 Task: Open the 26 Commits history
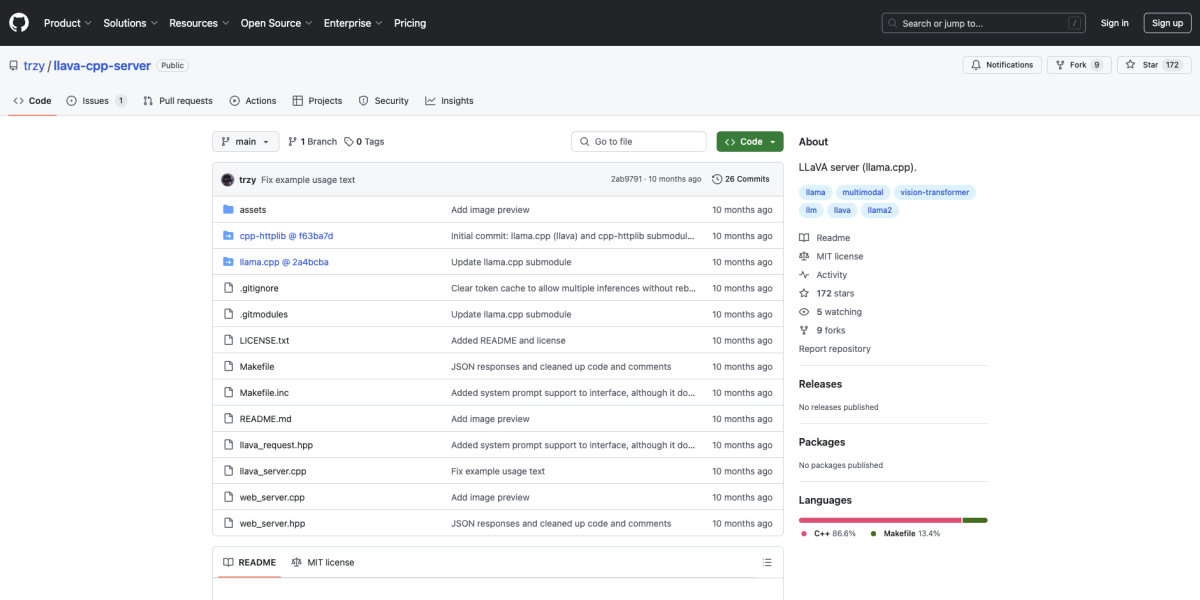741,180
